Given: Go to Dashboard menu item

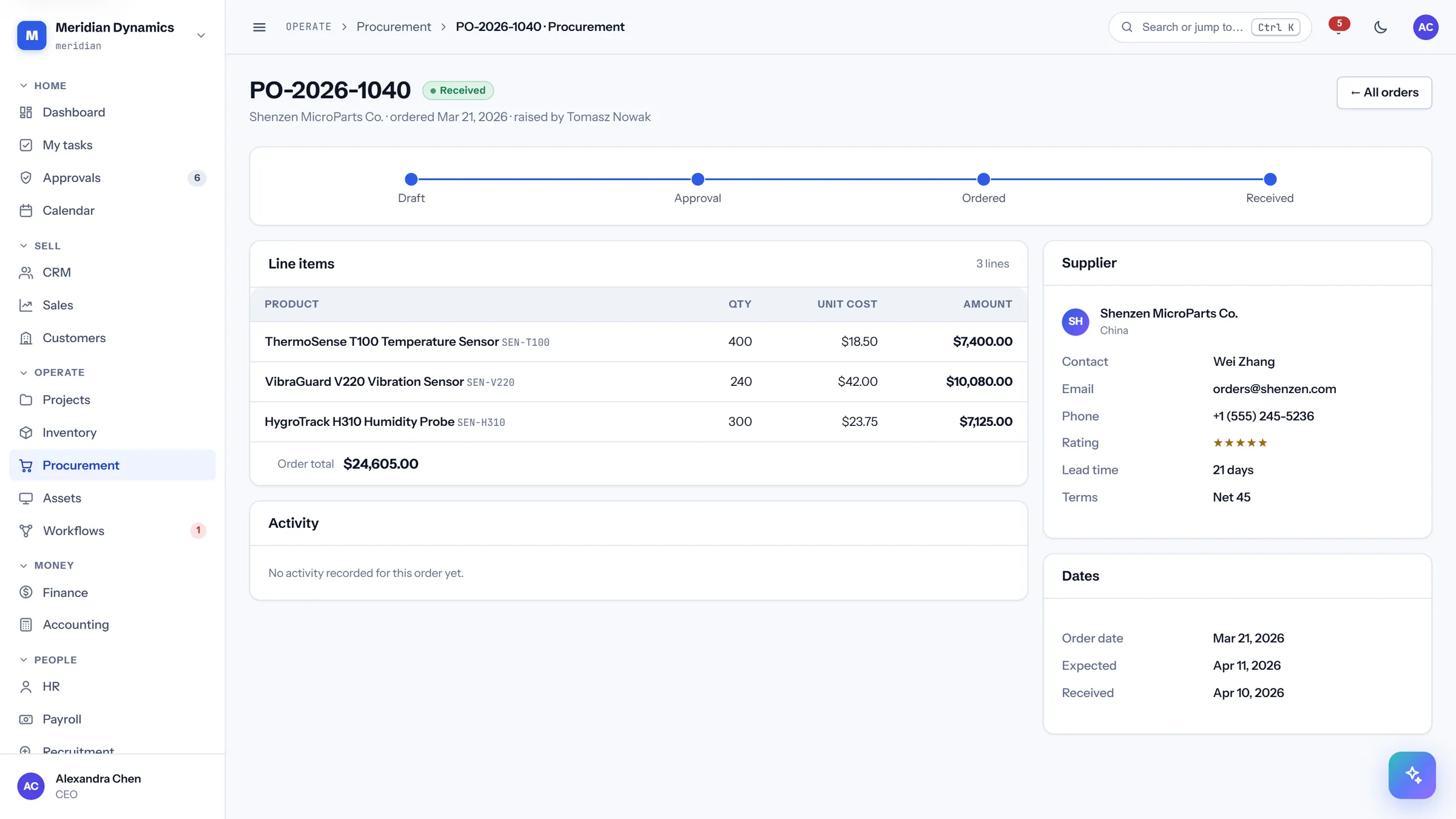Looking at the screenshot, I should click(x=112, y=112).
